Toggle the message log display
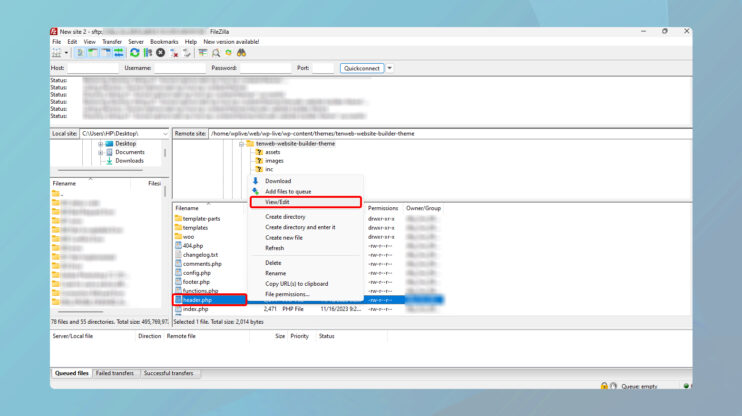742x416 pixels. pos(80,52)
